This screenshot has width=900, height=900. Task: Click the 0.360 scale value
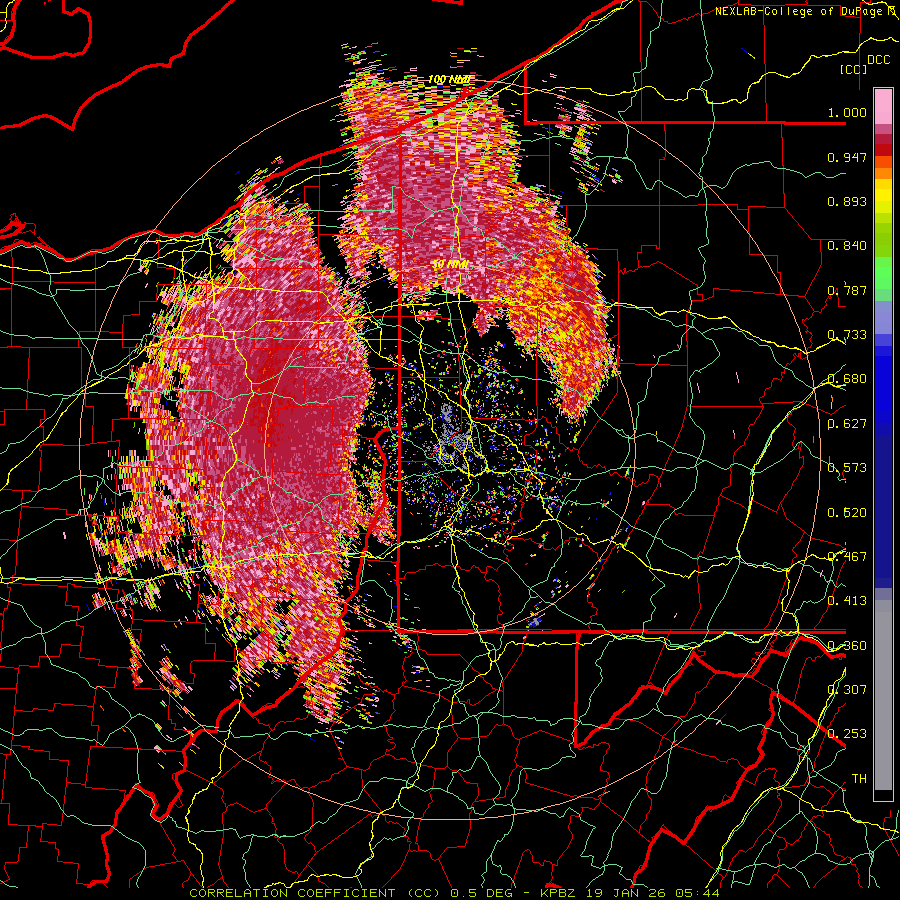pos(847,646)
